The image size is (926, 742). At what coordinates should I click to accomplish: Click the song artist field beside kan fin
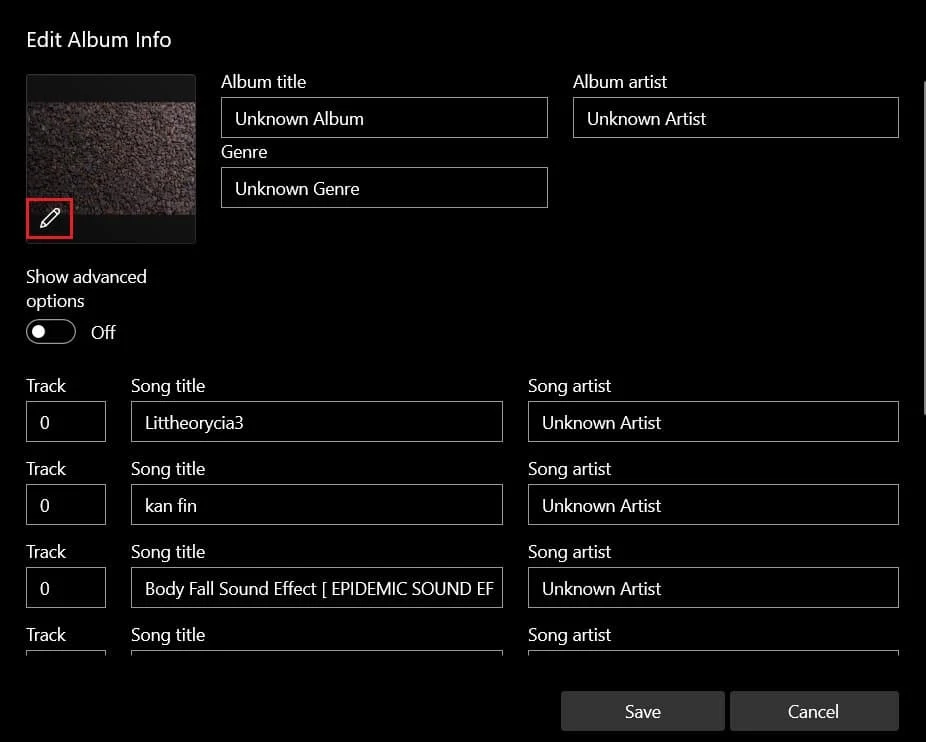click(712, 505)
